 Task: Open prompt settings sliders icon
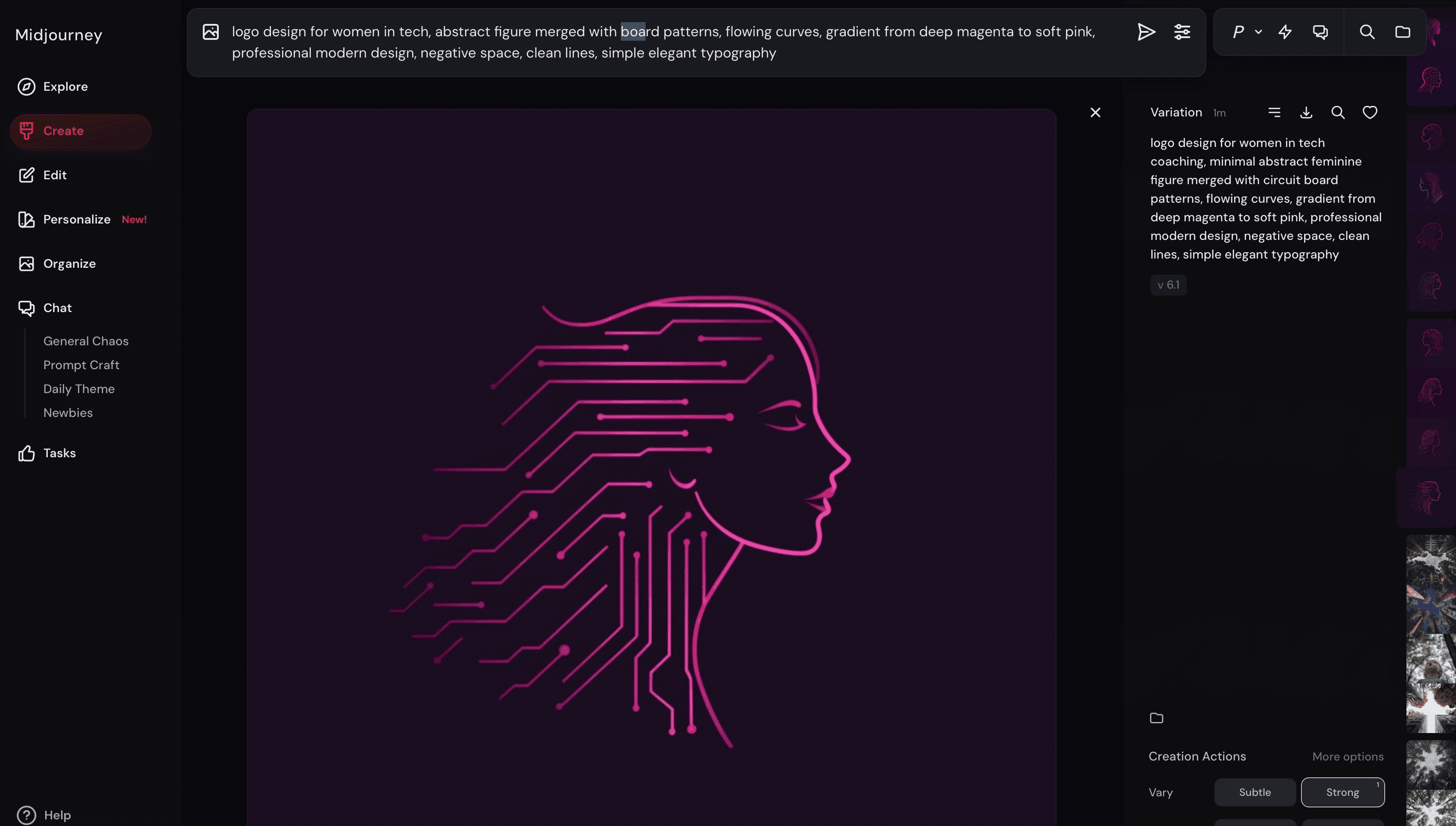click(1182, 32)
